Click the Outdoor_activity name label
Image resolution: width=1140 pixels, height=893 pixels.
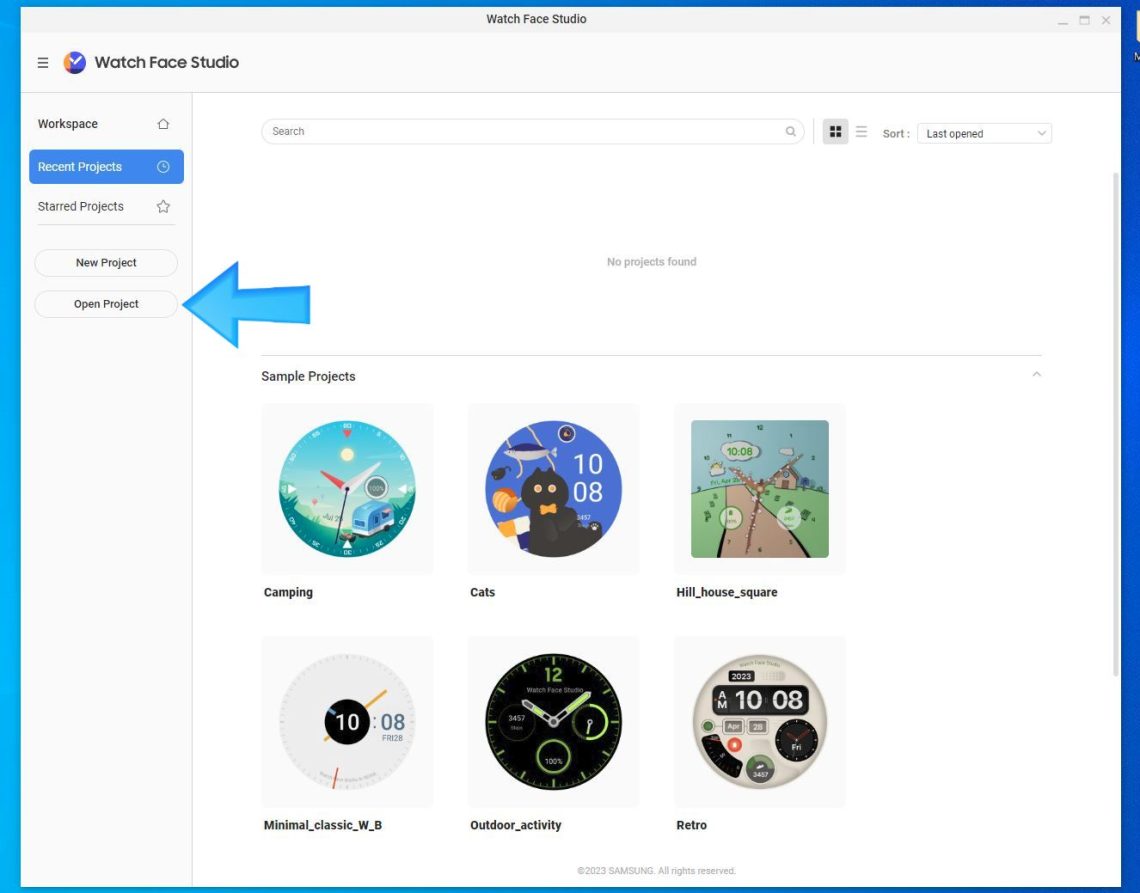tap(515, 825)
